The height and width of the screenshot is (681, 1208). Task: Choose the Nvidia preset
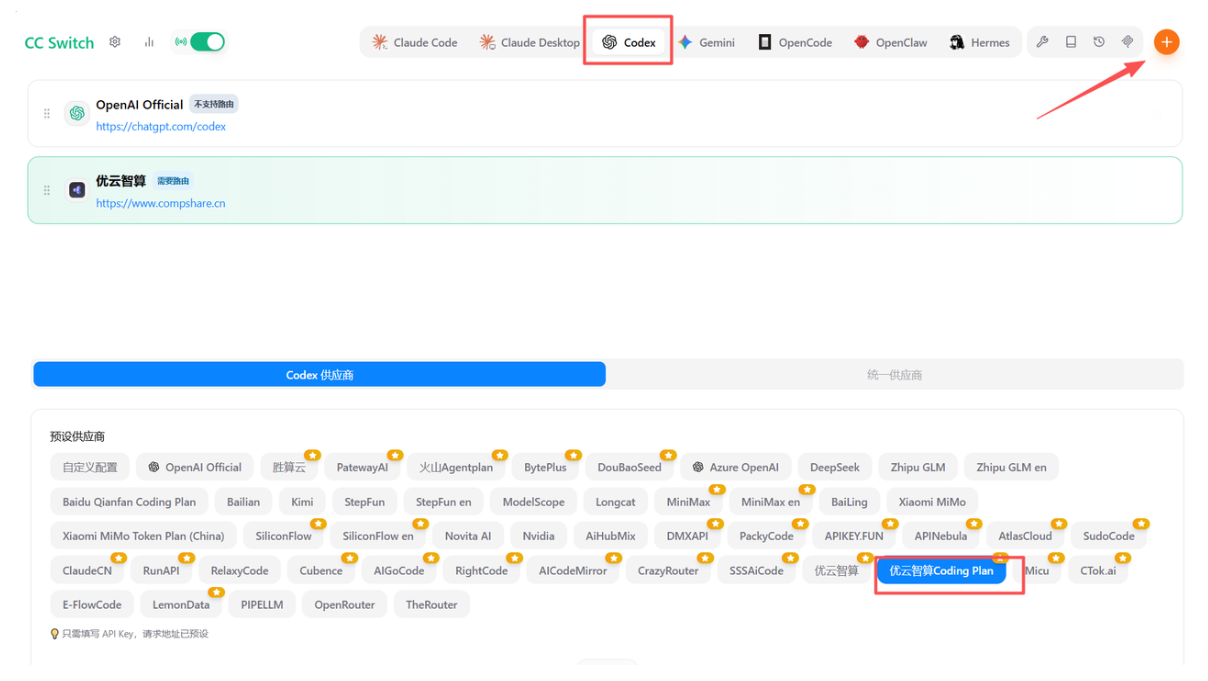pyautogui.click(x=538, y=536)
